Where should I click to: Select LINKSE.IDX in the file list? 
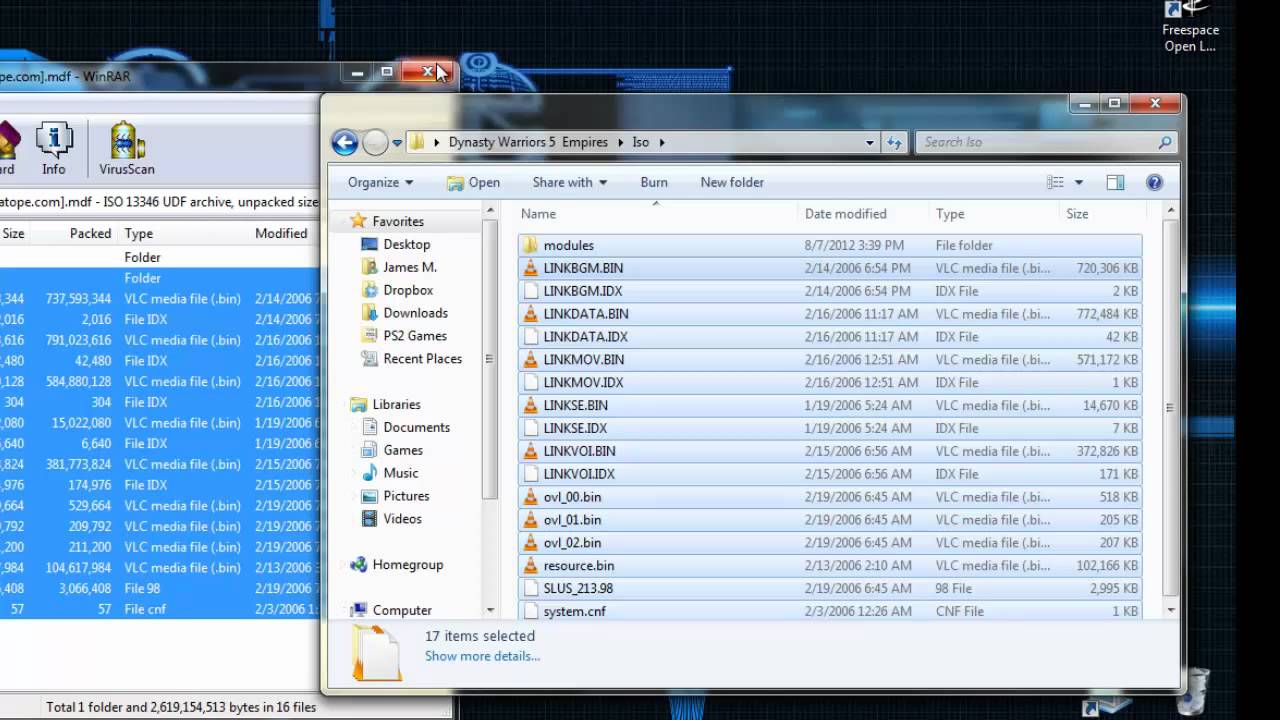[830, 428]
